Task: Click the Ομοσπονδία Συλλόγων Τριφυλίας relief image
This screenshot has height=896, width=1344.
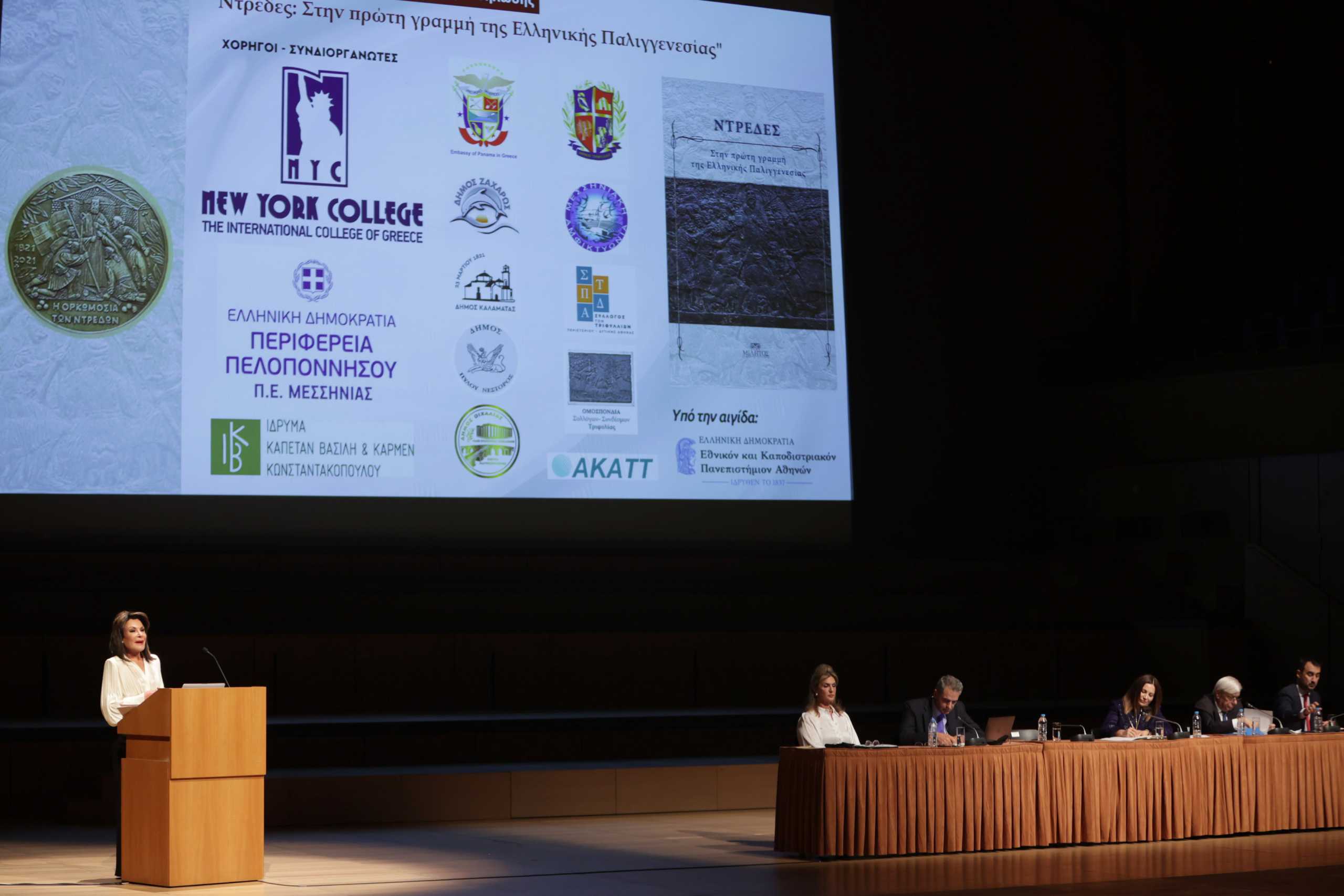Action: click(x=601, y=378)
